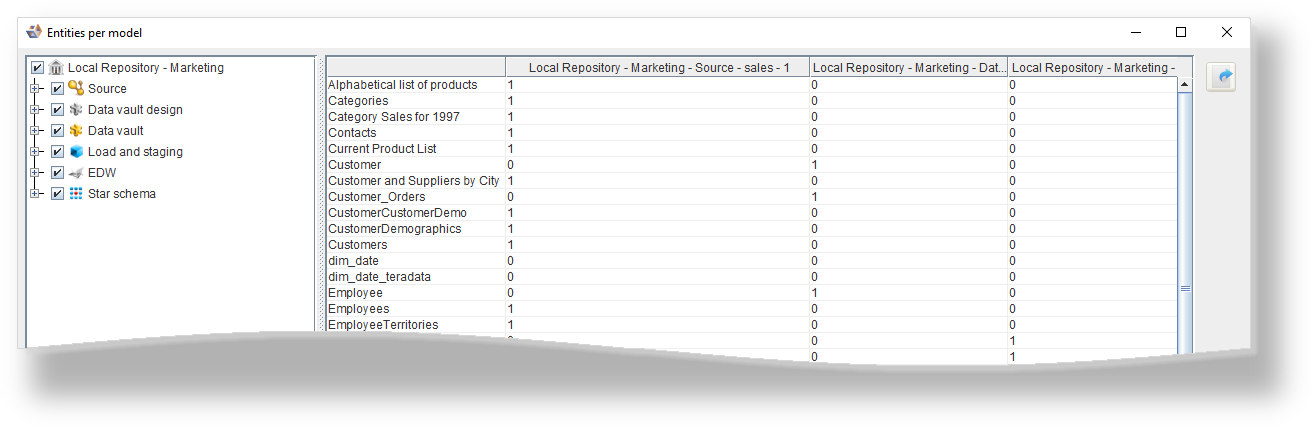Maximize the Entities per model window
1314x430 pixels.
[1181, 32]
